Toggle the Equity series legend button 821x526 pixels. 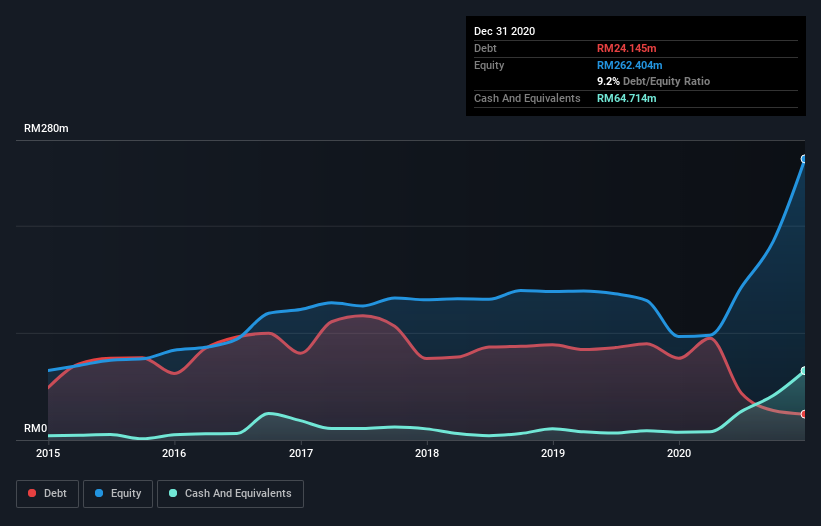118,494
